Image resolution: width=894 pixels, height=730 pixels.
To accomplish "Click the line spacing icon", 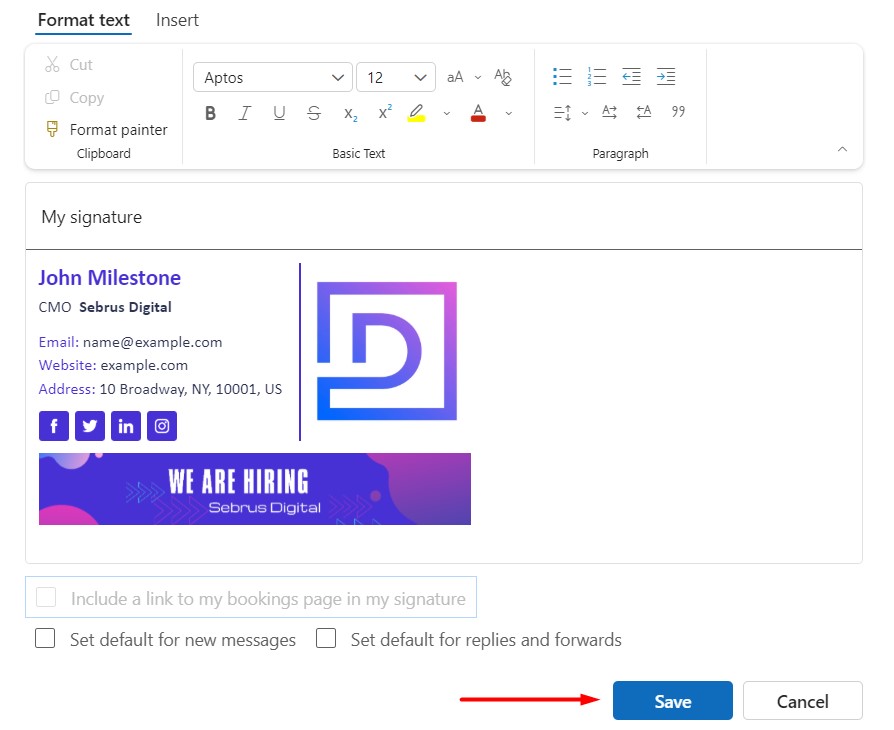I will pyautogui.click(x=562, y=112).
